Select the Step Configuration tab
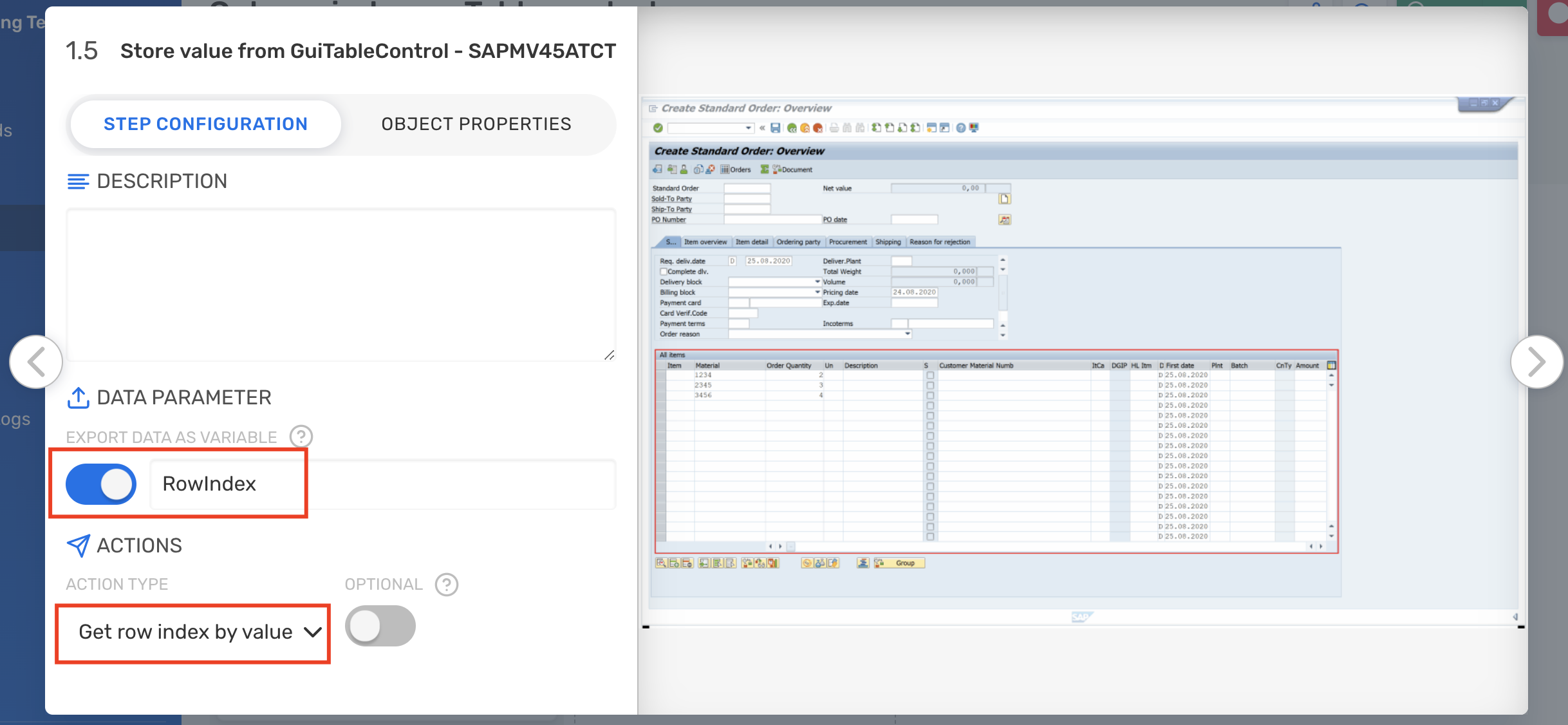This screenshot has height=725, width=1568. (205, 124)
